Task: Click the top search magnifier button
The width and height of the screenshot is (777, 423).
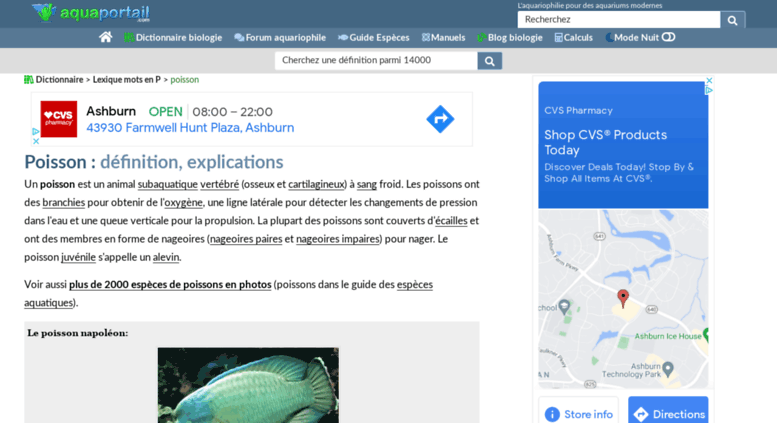Action: [732, 20]
